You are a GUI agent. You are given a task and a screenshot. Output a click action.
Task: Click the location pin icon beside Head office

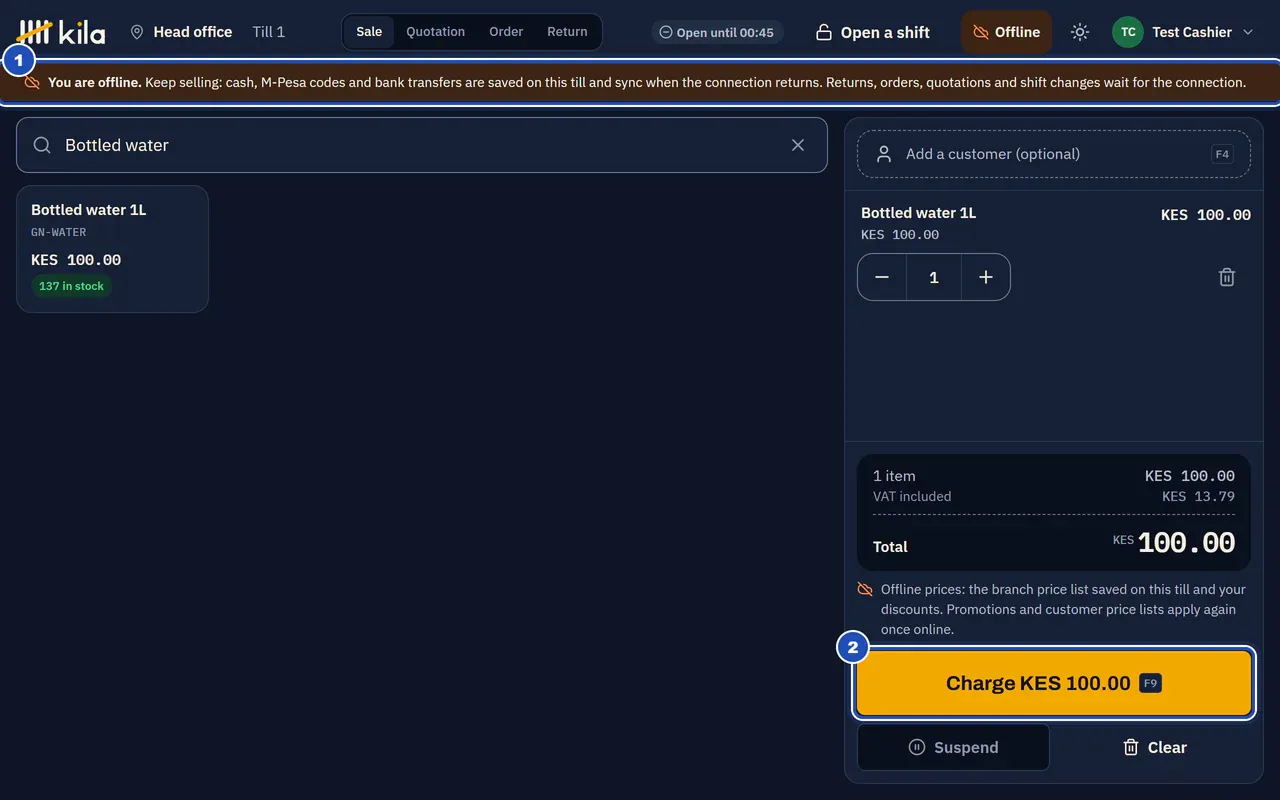point(137,32)
